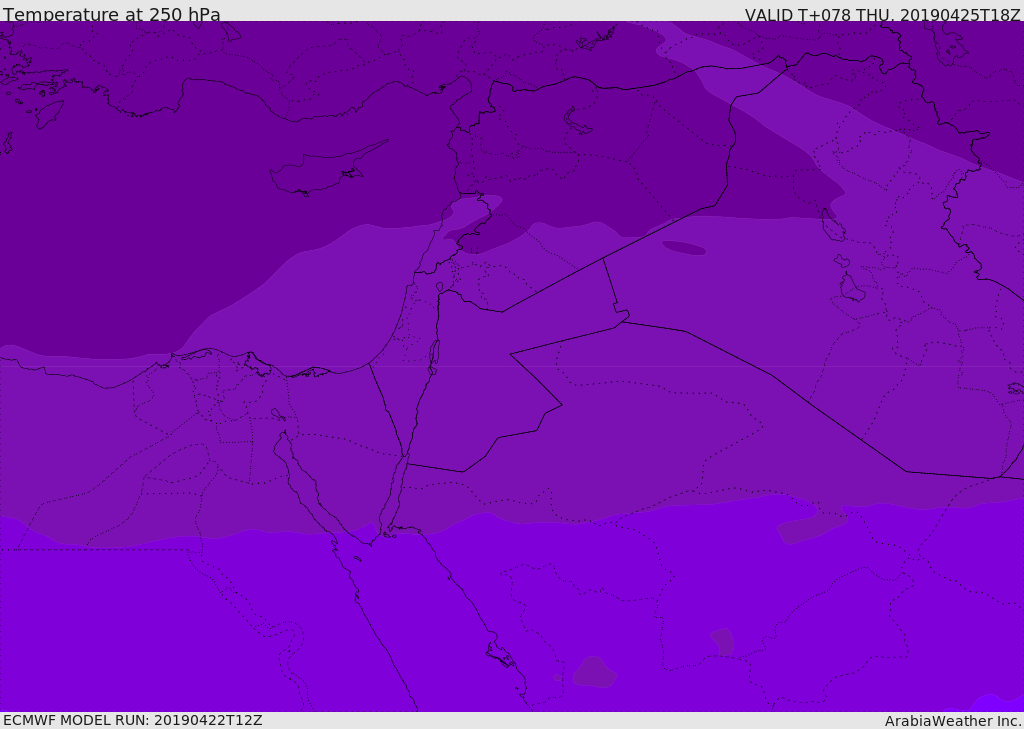Click the 'ArabiaWeather Inc.' credit text

coord(953,721)
